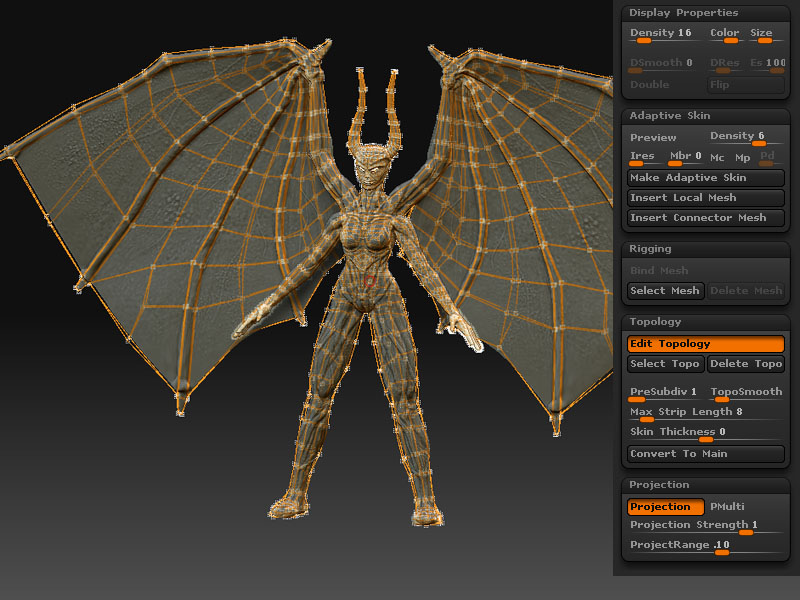The height and width of the screenshot is (600, 800).
Task: Click the Select Mesh button
Action: click(x=665, y=291)
